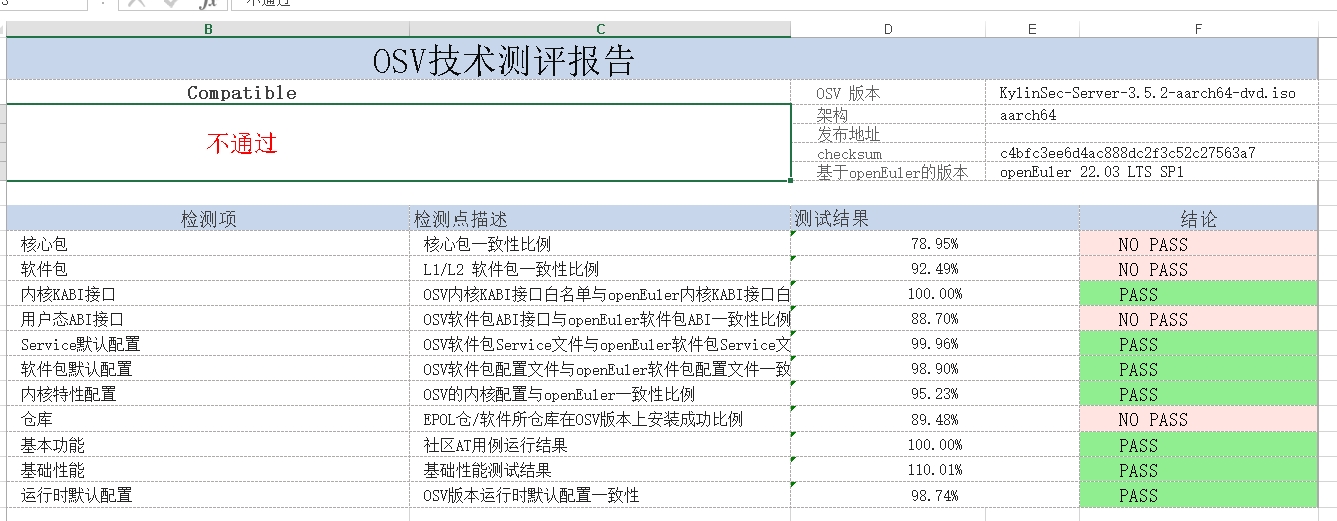Select column B header
This screenshot has height=521, width=1337.
208,29
